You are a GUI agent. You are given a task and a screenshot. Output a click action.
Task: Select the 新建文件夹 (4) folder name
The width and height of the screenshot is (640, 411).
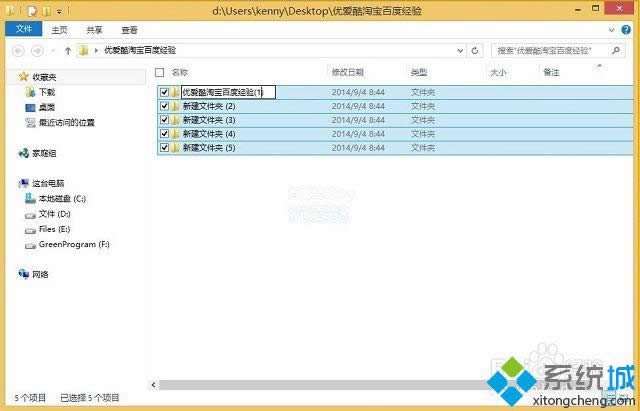[209, 134]
